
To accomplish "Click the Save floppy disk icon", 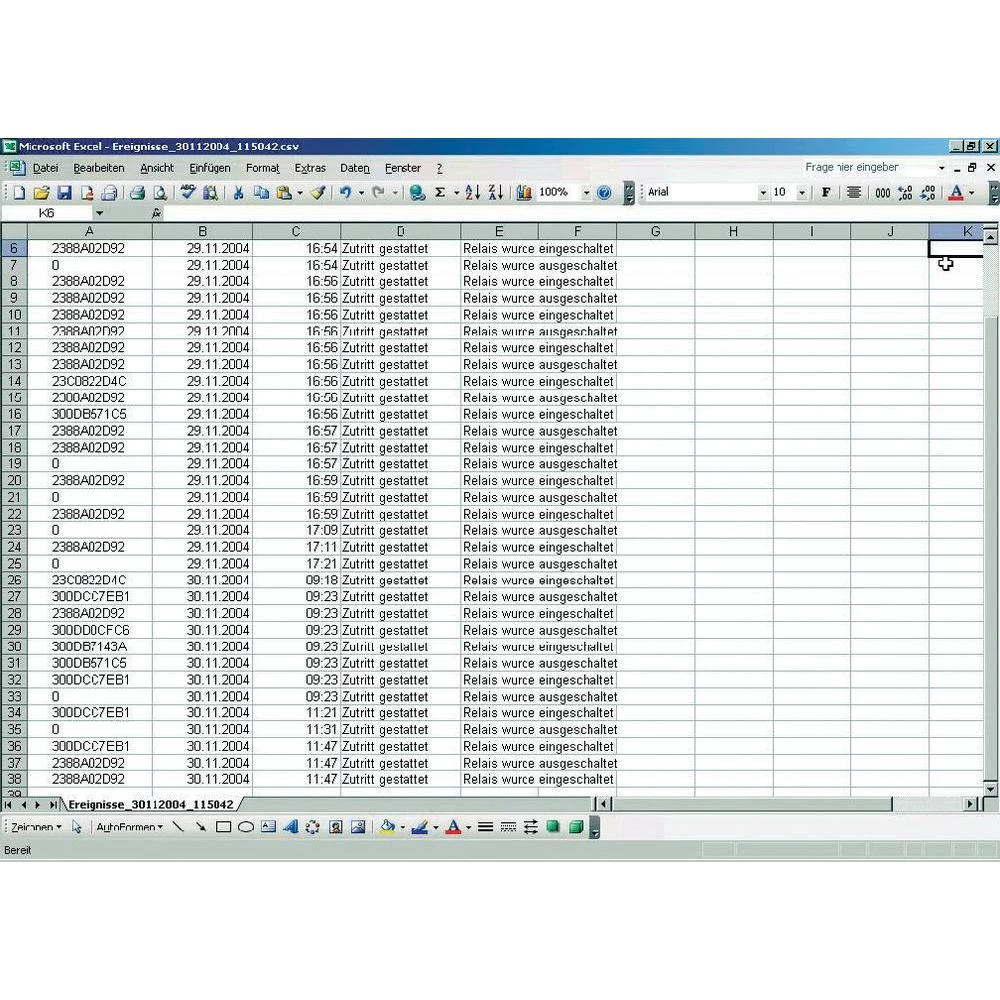I will pos(64,192).
